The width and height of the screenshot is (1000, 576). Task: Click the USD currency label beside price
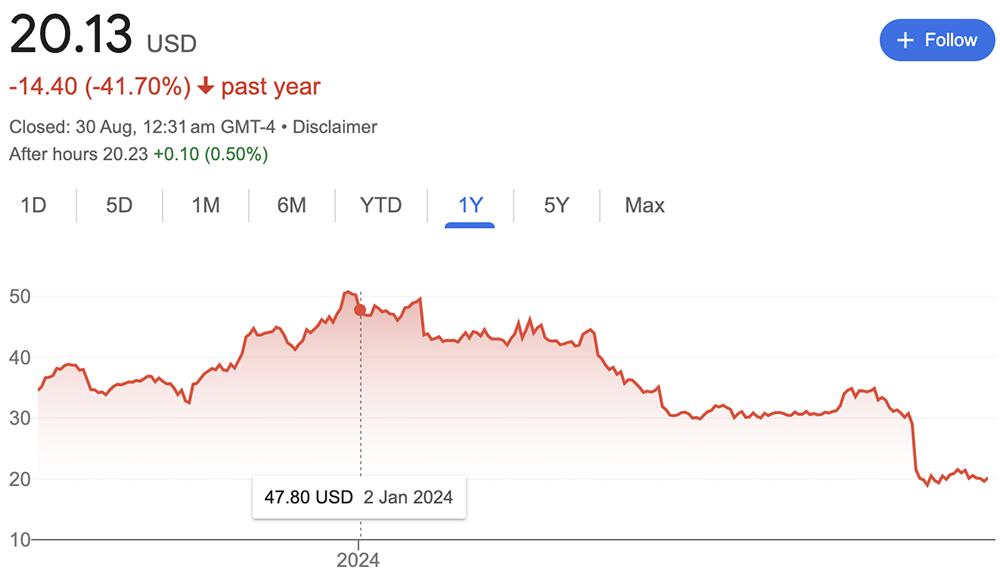(x=172, y=44)
